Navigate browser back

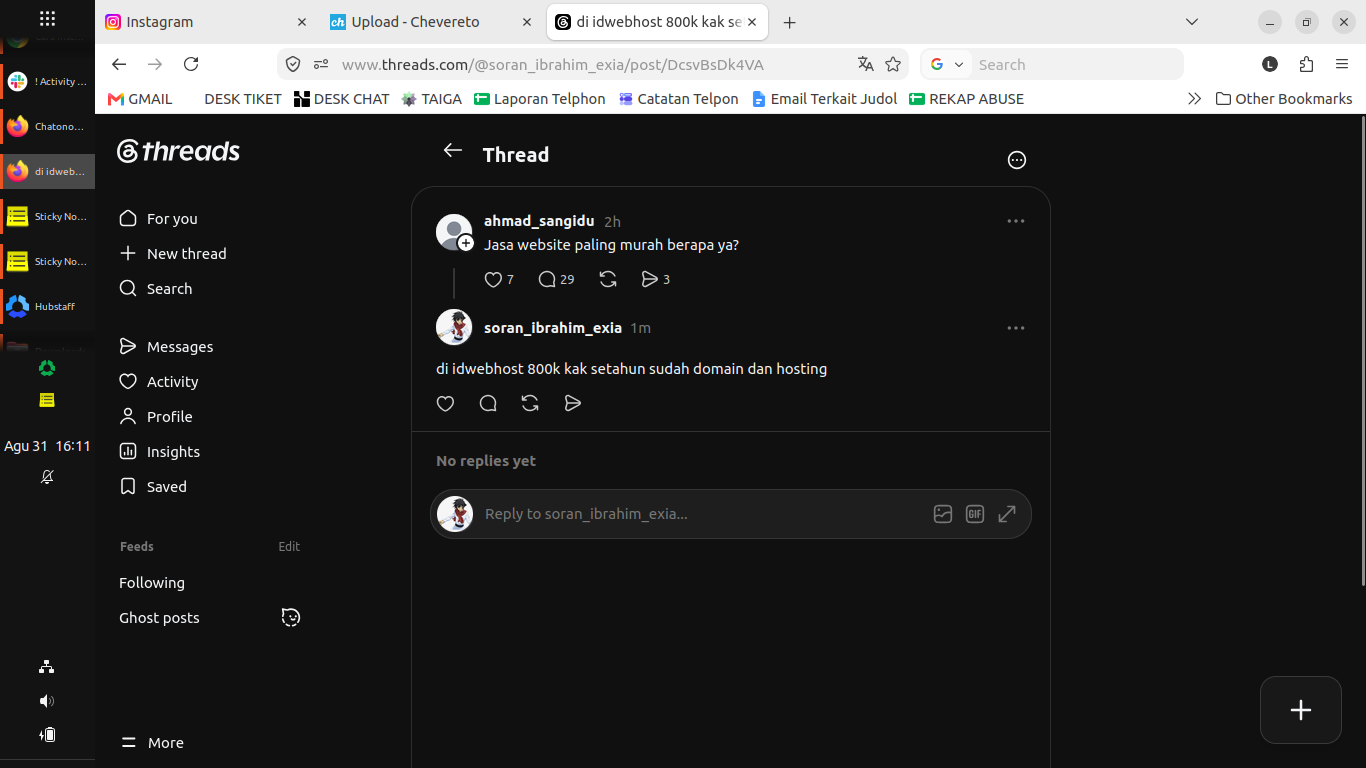119,64
